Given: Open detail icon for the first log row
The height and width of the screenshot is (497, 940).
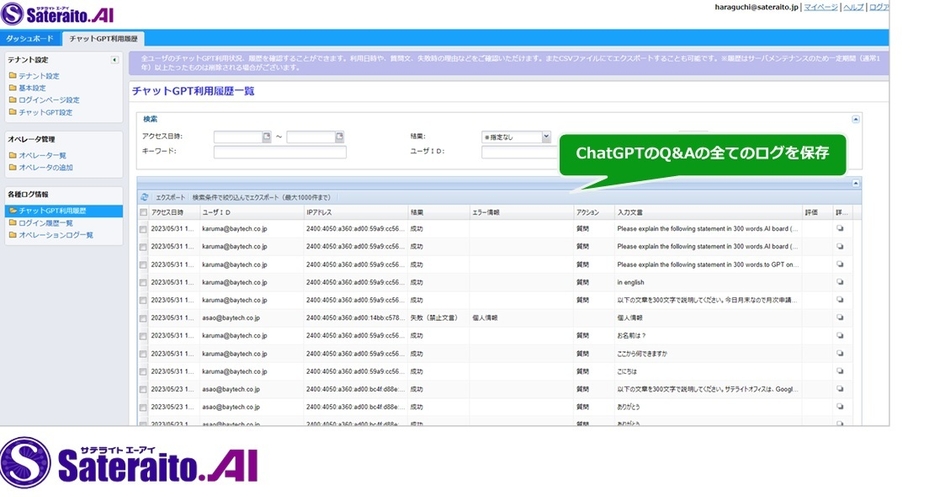Looking at the screenshot, I should pyautogui.click(x=840, y=228).
